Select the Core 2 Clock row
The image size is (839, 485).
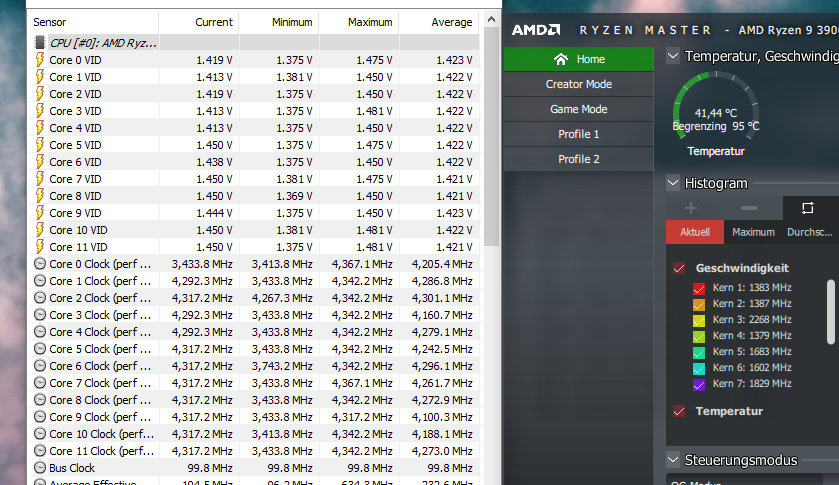254,298
